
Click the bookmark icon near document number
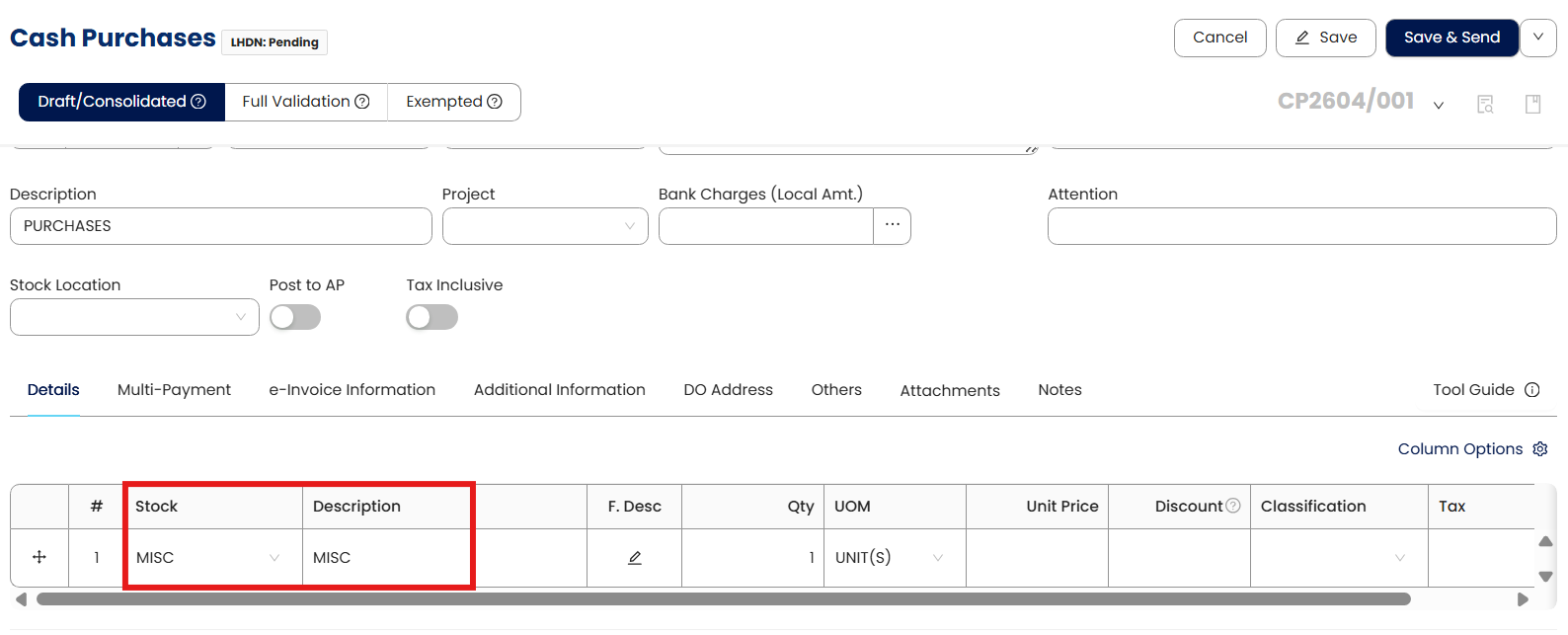coord(1532,104)
